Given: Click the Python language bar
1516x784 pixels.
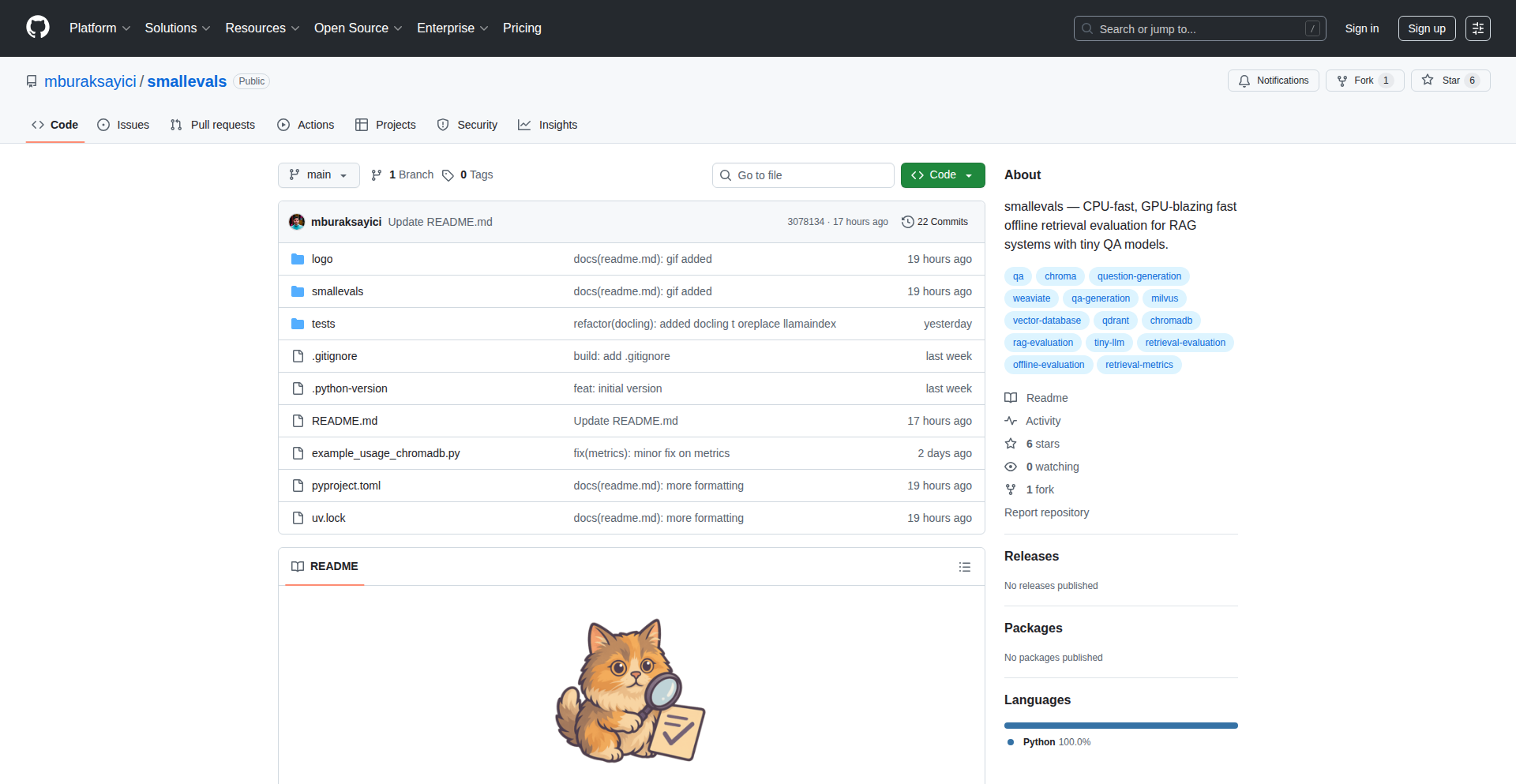Looking at the screenshot, I should point(1120,726).
